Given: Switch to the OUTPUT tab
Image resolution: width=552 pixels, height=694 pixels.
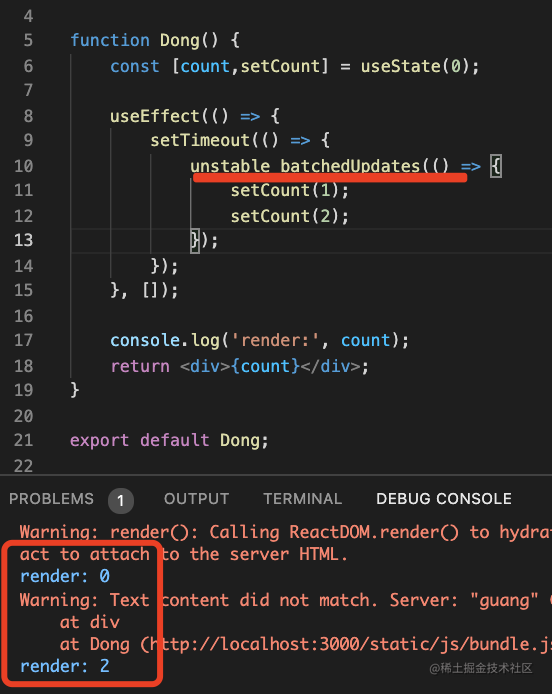Looking at the screenshot, I should coord(197,499).
